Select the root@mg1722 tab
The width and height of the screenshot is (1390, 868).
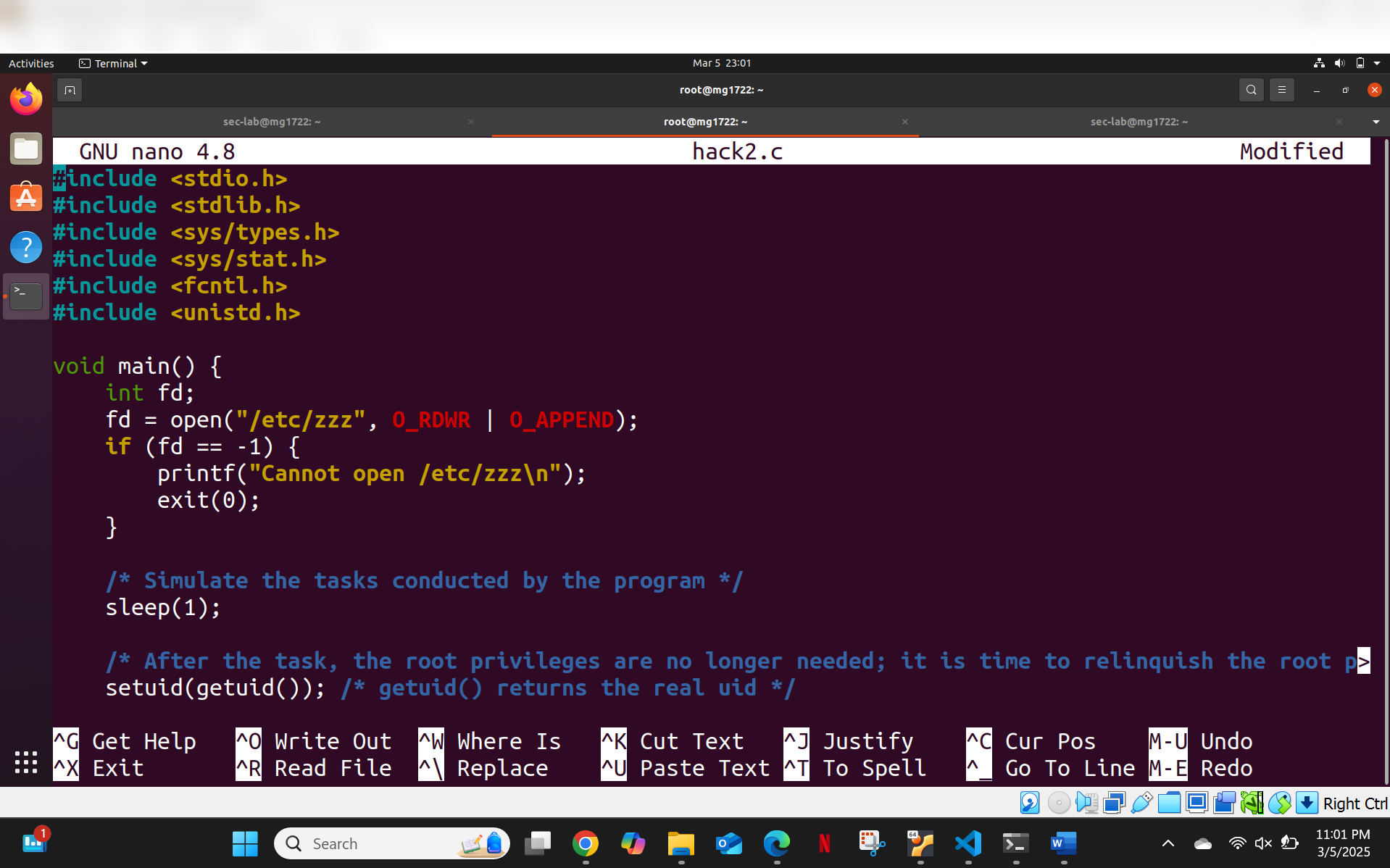pyautogui.click(x=705, y=122)
